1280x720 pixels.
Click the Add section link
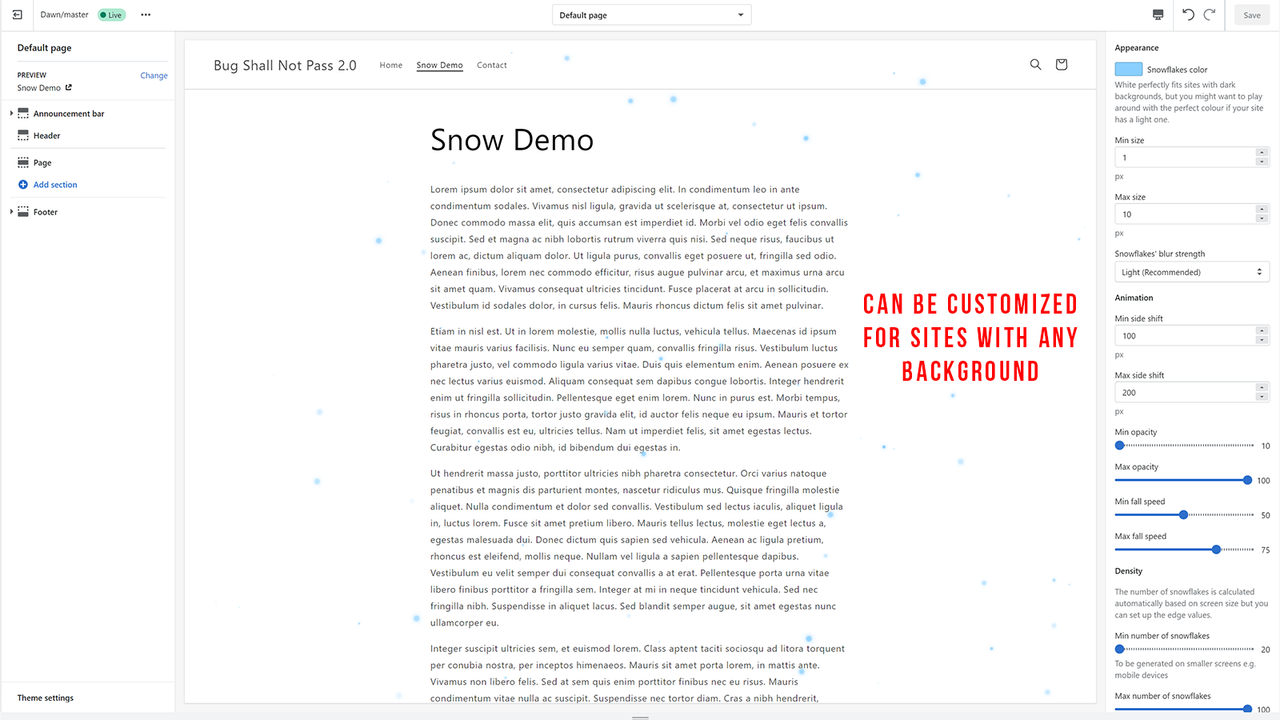point(55,185)
